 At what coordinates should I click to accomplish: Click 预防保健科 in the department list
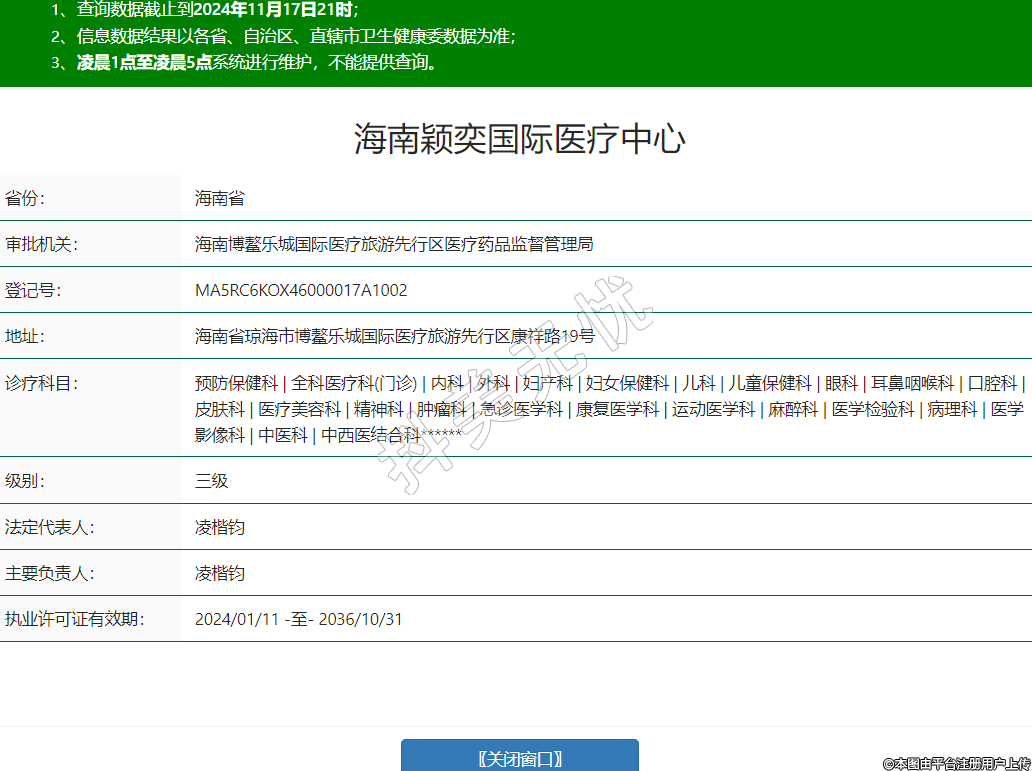click(x=236, y=383)
